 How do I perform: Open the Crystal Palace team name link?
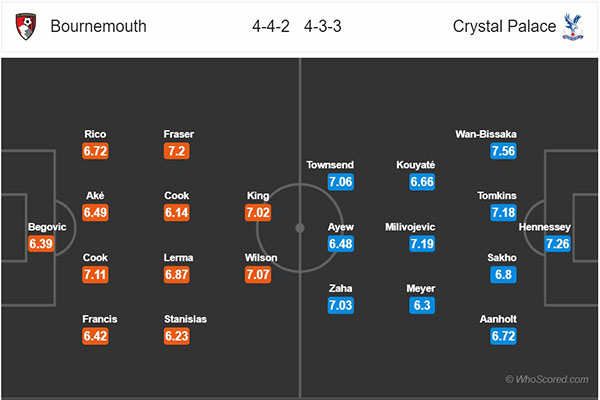tap(504, 26)
